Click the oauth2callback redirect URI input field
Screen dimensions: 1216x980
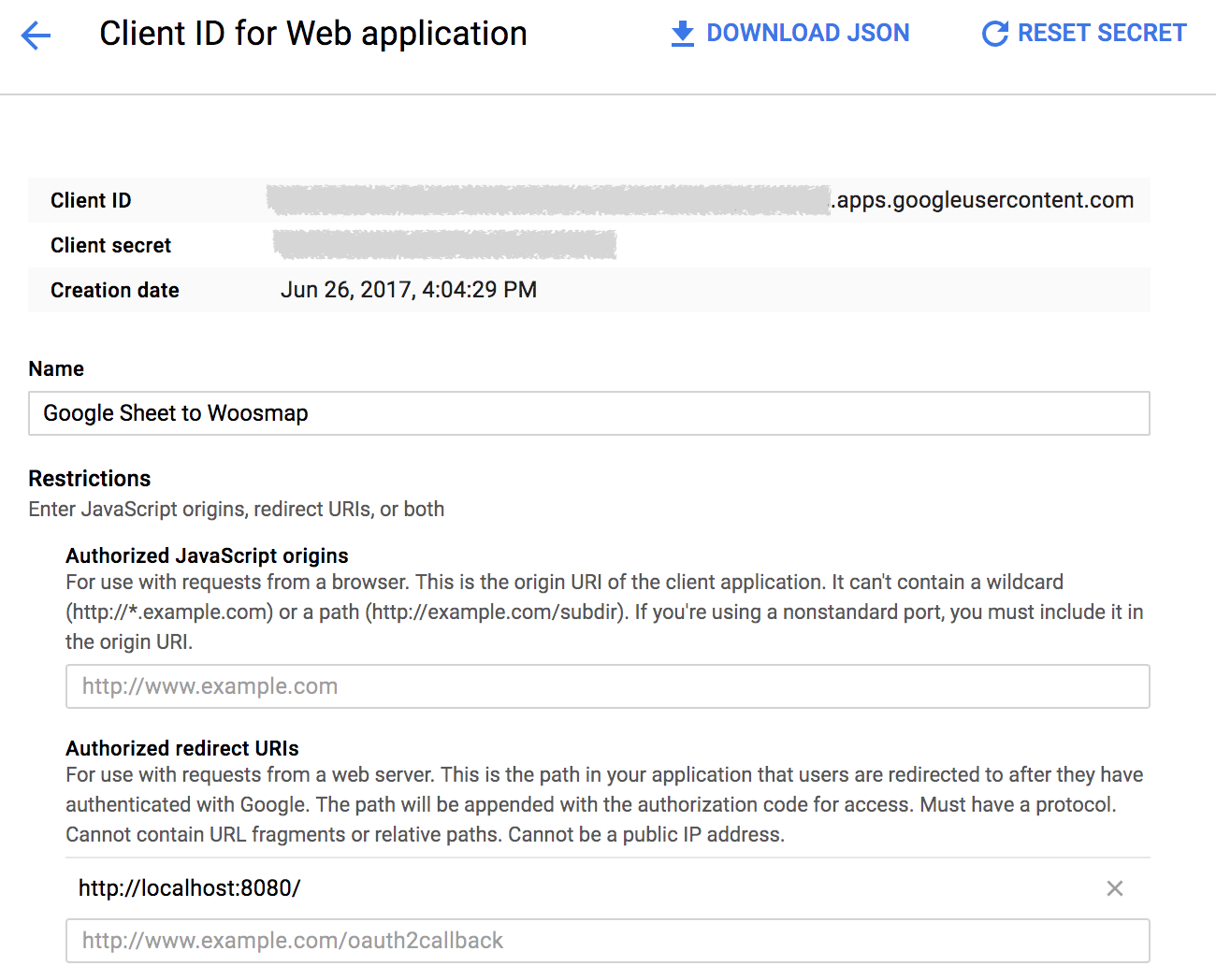pyautogui.click(x=607, y=941)
